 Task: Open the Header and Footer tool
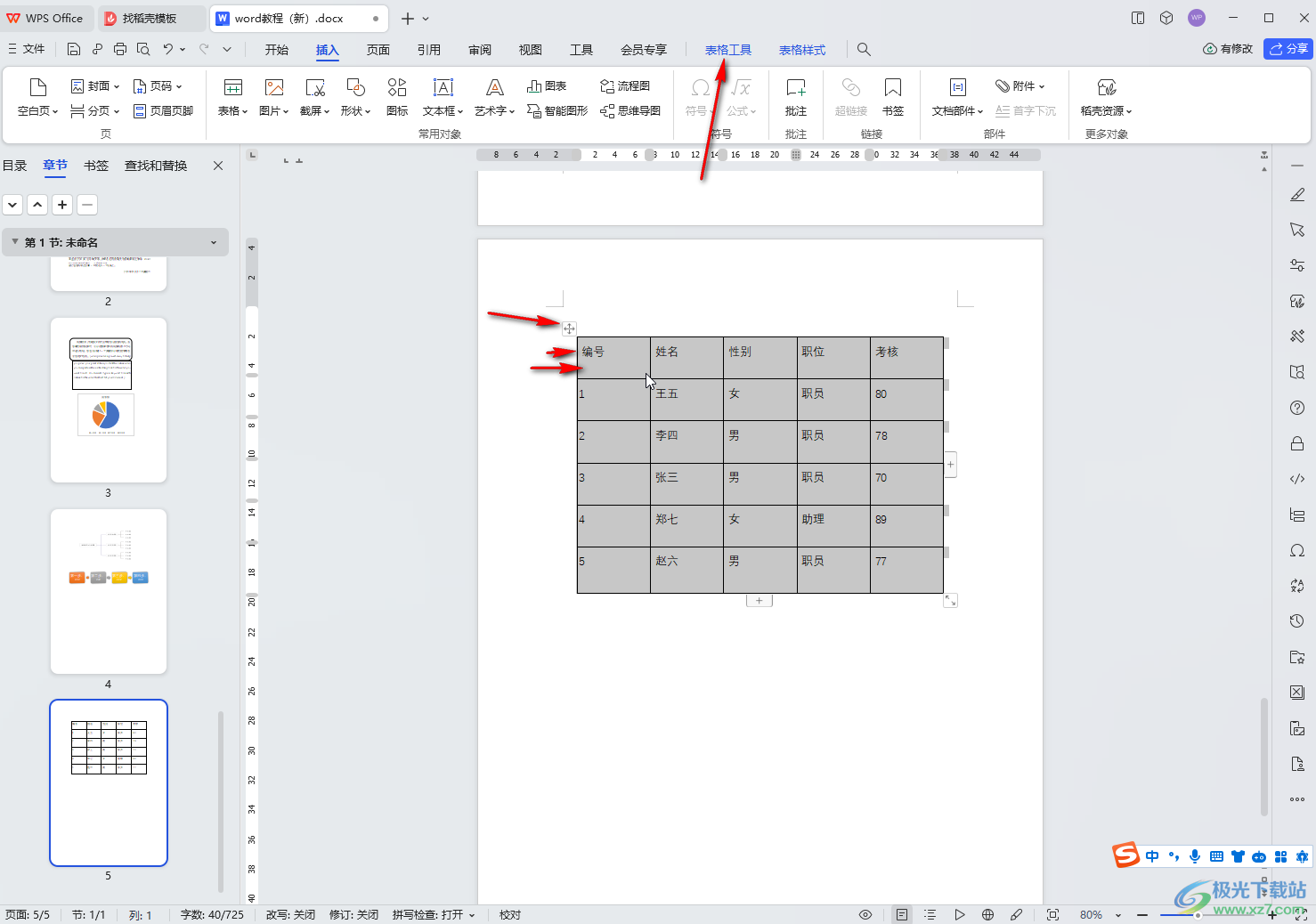[x=163, y=111]
